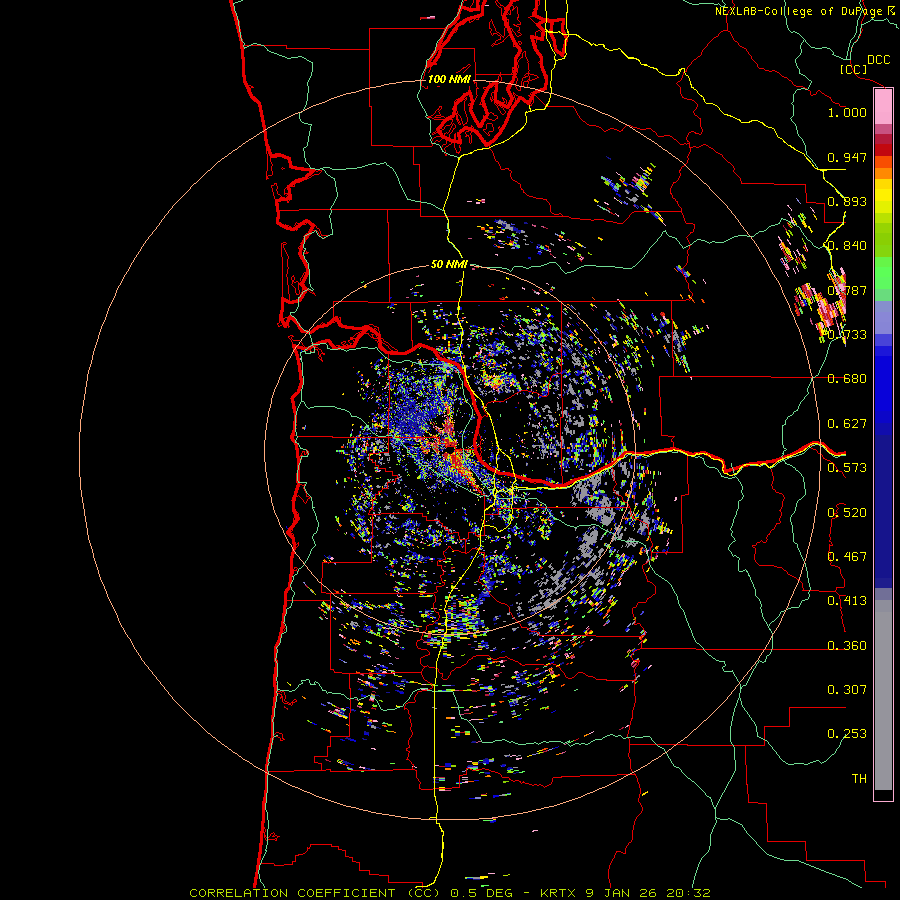Viewport: 900px width, 900px height.
Task: Click the bright green color bar segment
Action: 883,273
